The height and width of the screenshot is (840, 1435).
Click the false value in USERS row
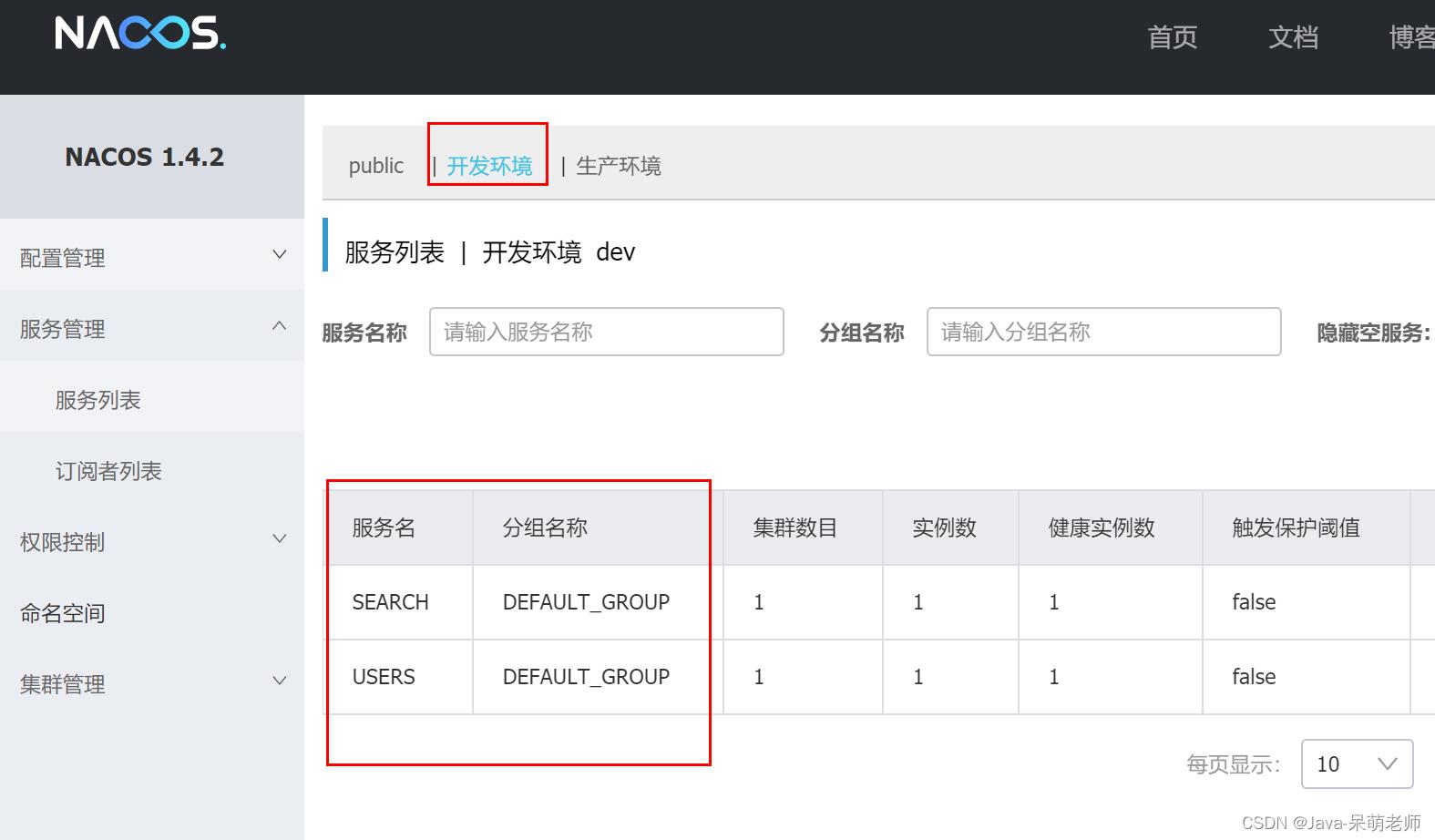point(1254,677)
